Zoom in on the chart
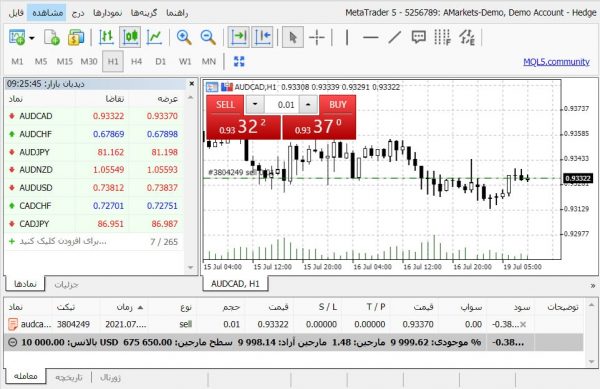This screenshot has height=389, width=600. [184, 37]
